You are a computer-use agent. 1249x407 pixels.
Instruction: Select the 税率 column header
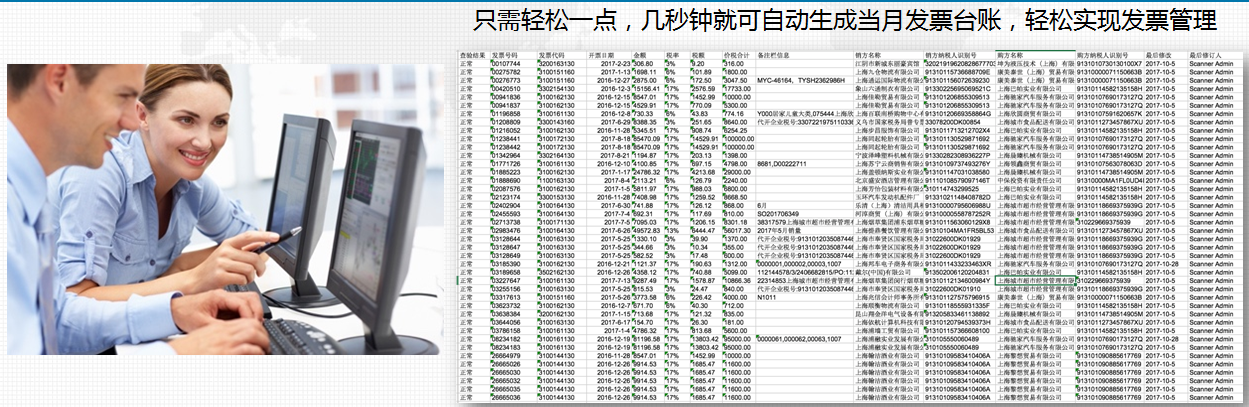pyautogui.click(x=674, y=55)
